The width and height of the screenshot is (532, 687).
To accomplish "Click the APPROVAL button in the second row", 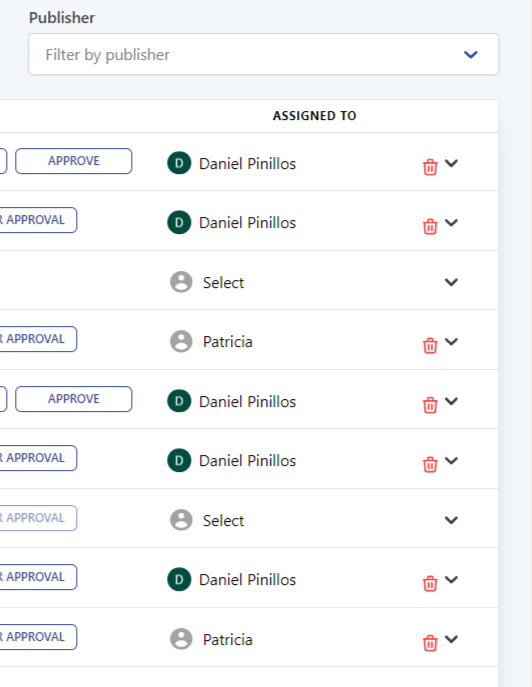I will click(38, 220).
